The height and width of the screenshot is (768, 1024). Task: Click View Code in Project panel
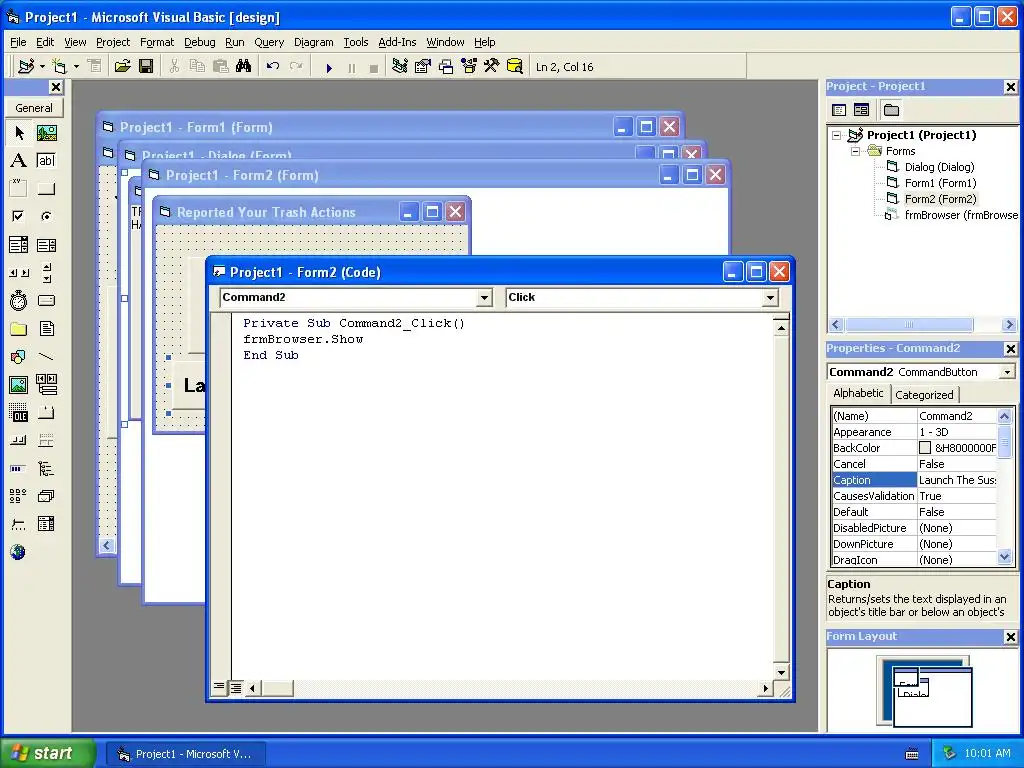click(x=839, y=110)
